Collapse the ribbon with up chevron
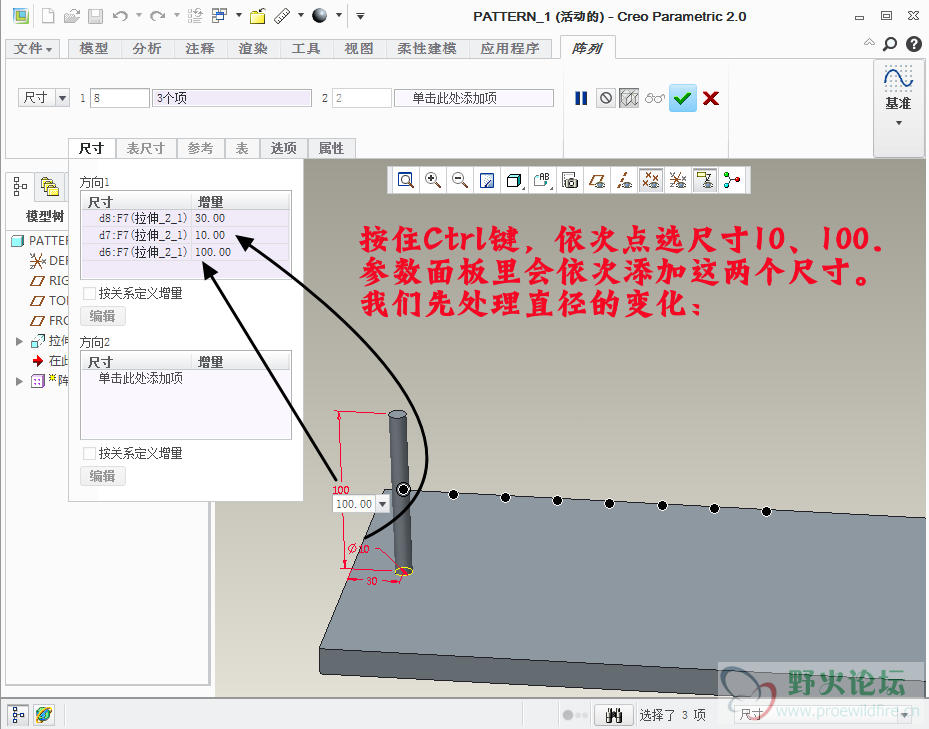This screenshot has width=929, height=729. [869, 42]
